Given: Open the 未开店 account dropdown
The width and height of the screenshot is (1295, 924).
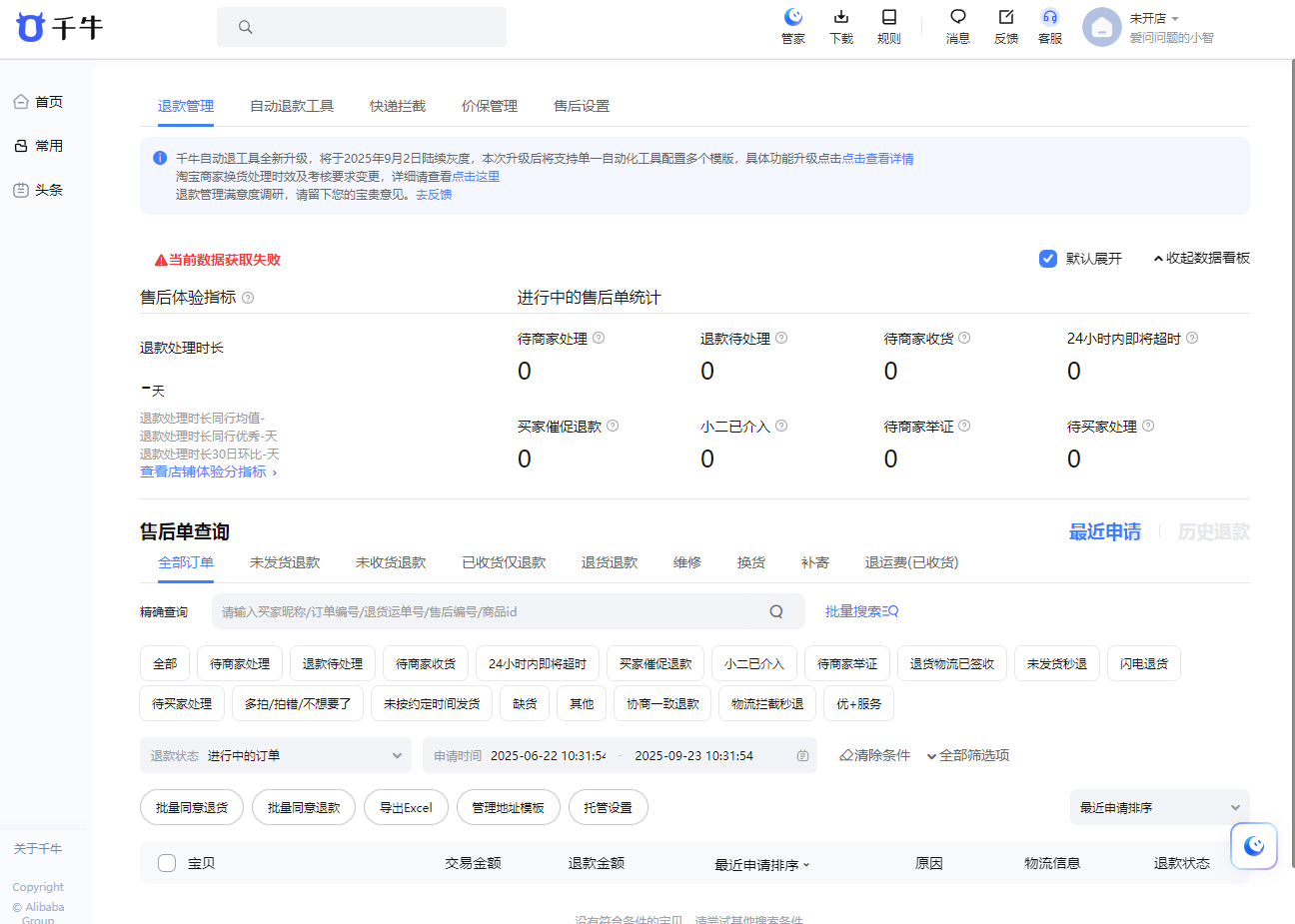Looking at the screenshot, I should pos(1154,18).
